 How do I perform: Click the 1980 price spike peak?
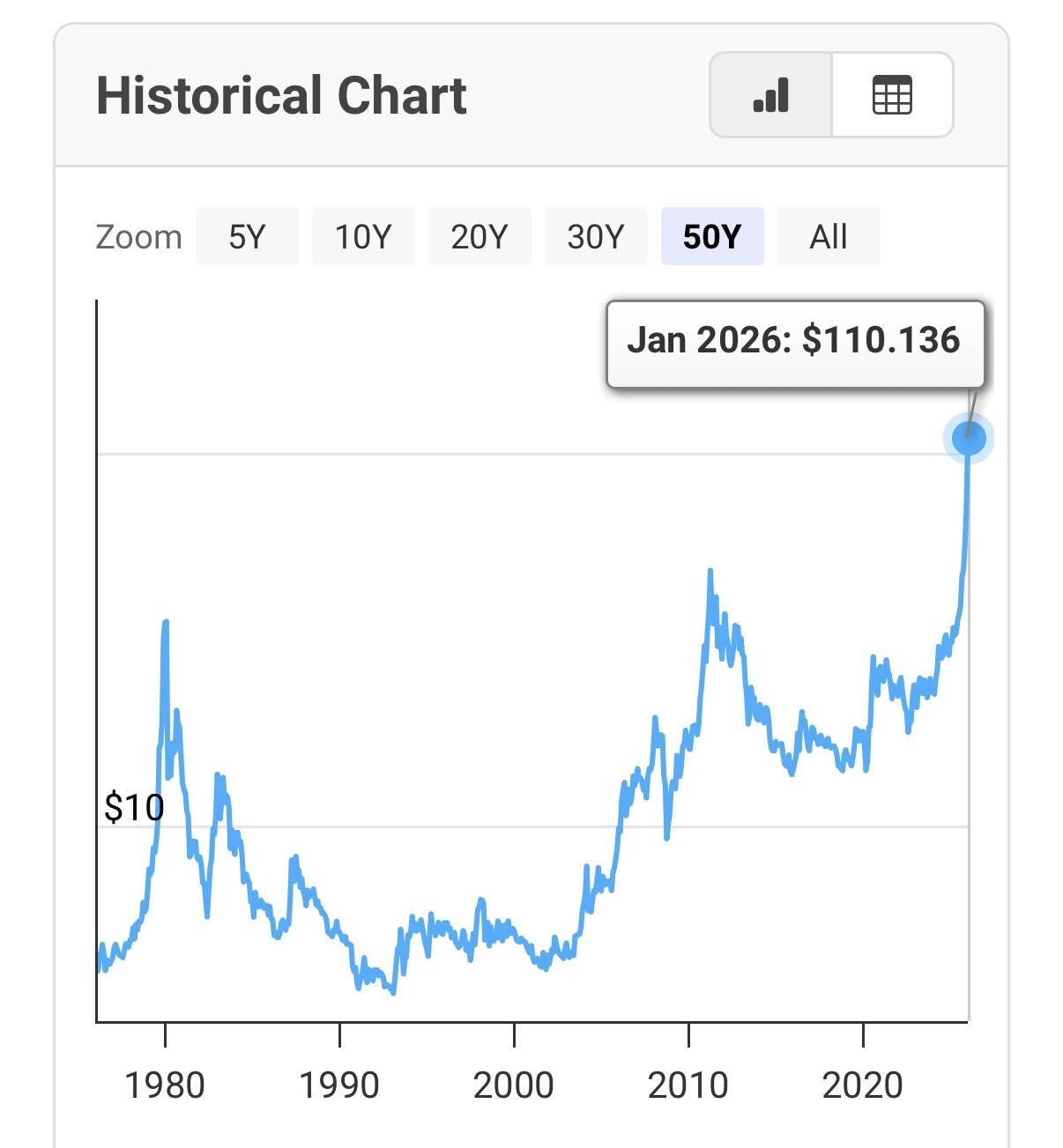coord(165,623)
